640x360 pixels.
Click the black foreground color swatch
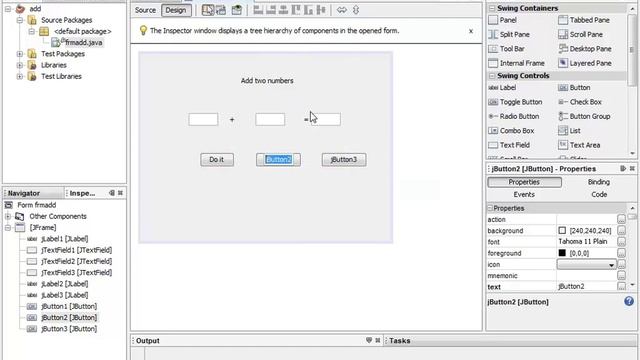tap(562, 253)
